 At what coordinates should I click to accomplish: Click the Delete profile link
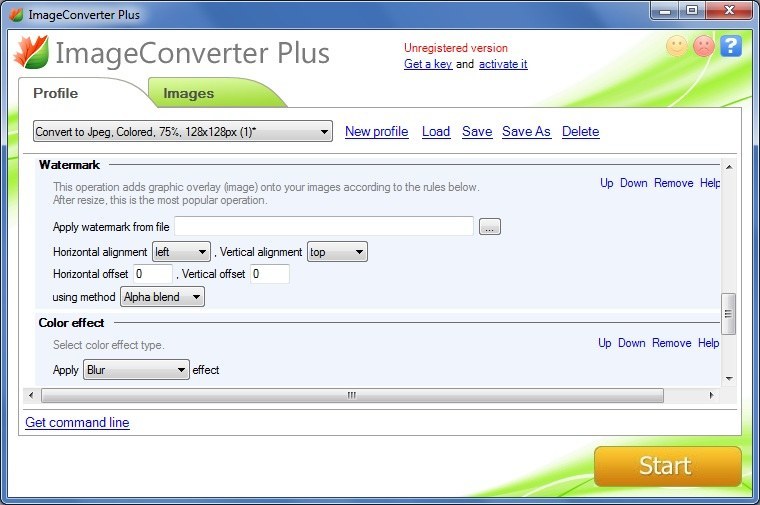click(581, 131)
